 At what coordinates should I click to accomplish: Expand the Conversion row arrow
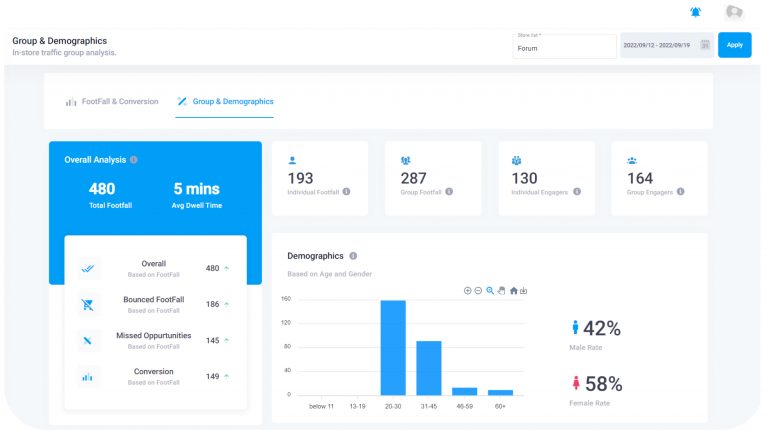point(227,376)
